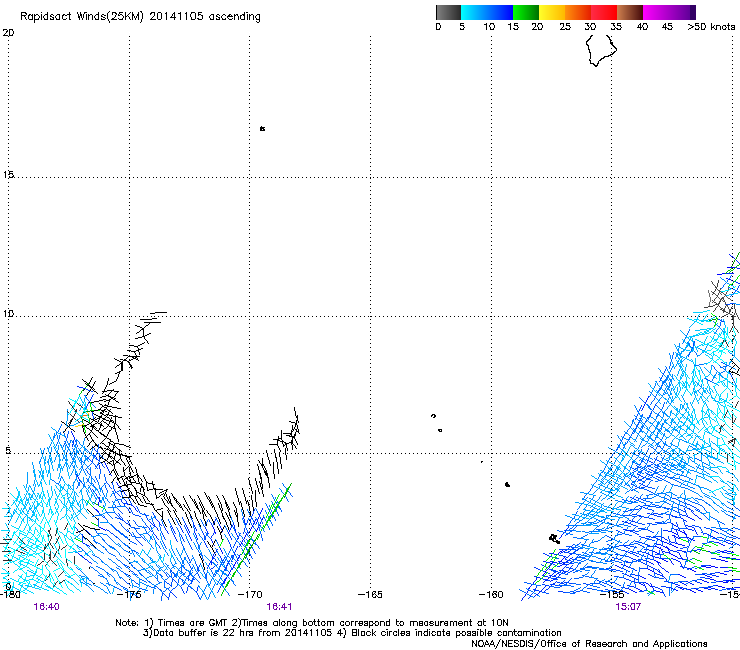This screenshot has height=650, width=740.
Task: Click the 5 latitude label
Action: (8, 451)
